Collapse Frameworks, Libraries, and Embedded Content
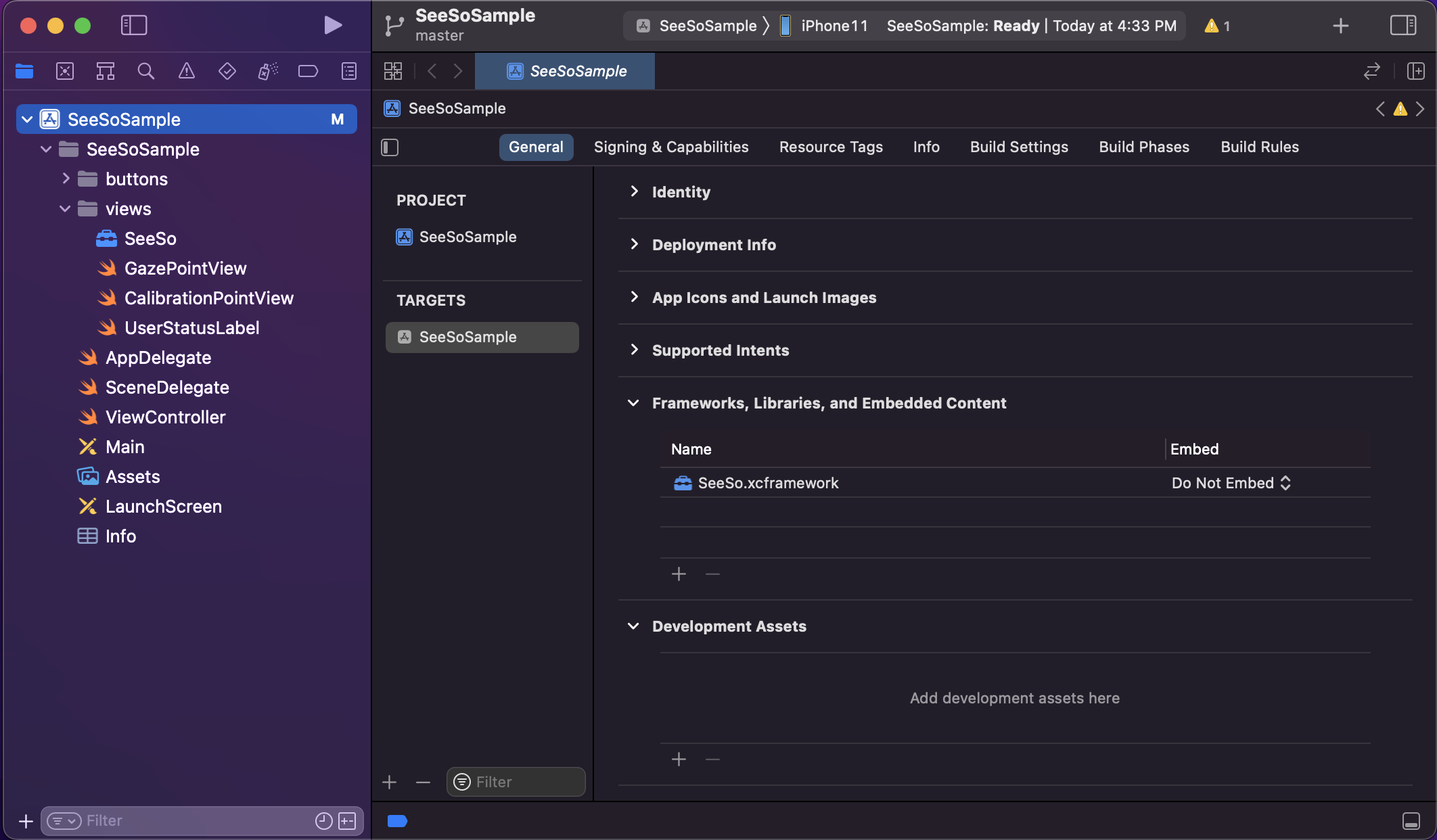Screen dimensions: 1437x840 pos(633,403)
